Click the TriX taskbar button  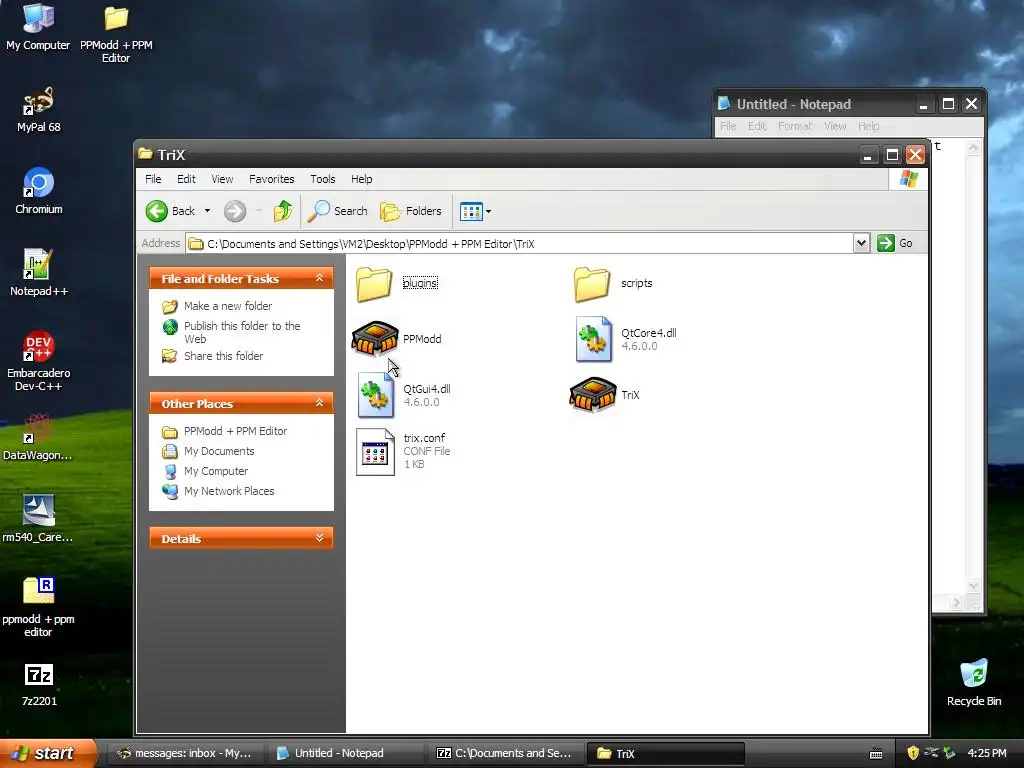point(665,753)
